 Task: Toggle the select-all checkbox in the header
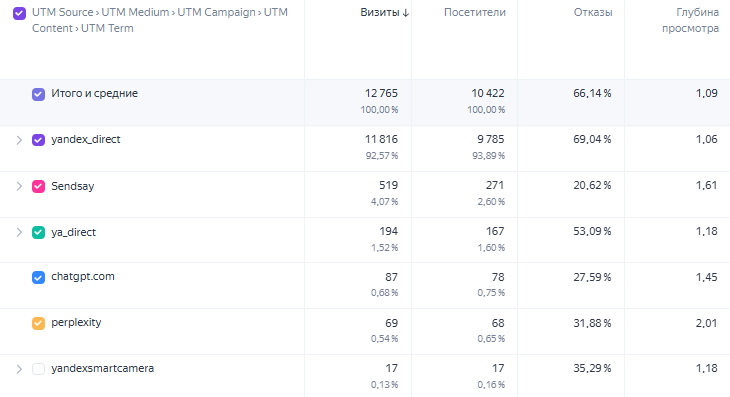(x=19, y=13)
